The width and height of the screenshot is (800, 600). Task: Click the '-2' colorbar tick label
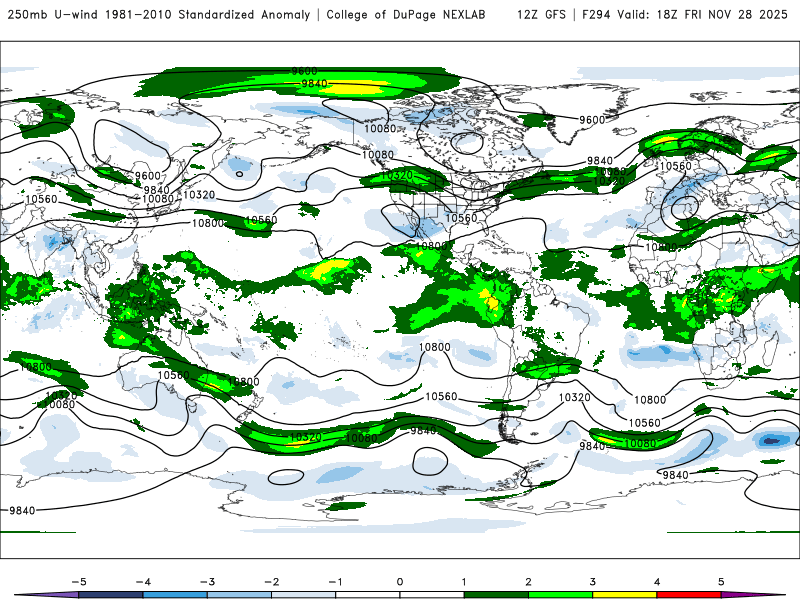point(271,582)
